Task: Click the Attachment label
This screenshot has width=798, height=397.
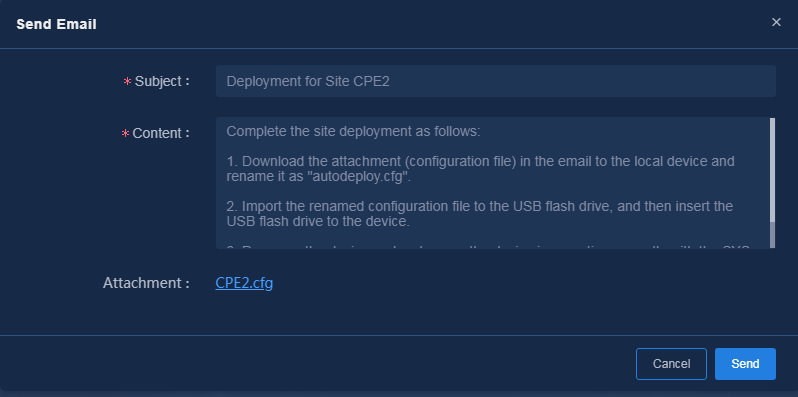Action: pyautogui.click(x=146, y=283)
